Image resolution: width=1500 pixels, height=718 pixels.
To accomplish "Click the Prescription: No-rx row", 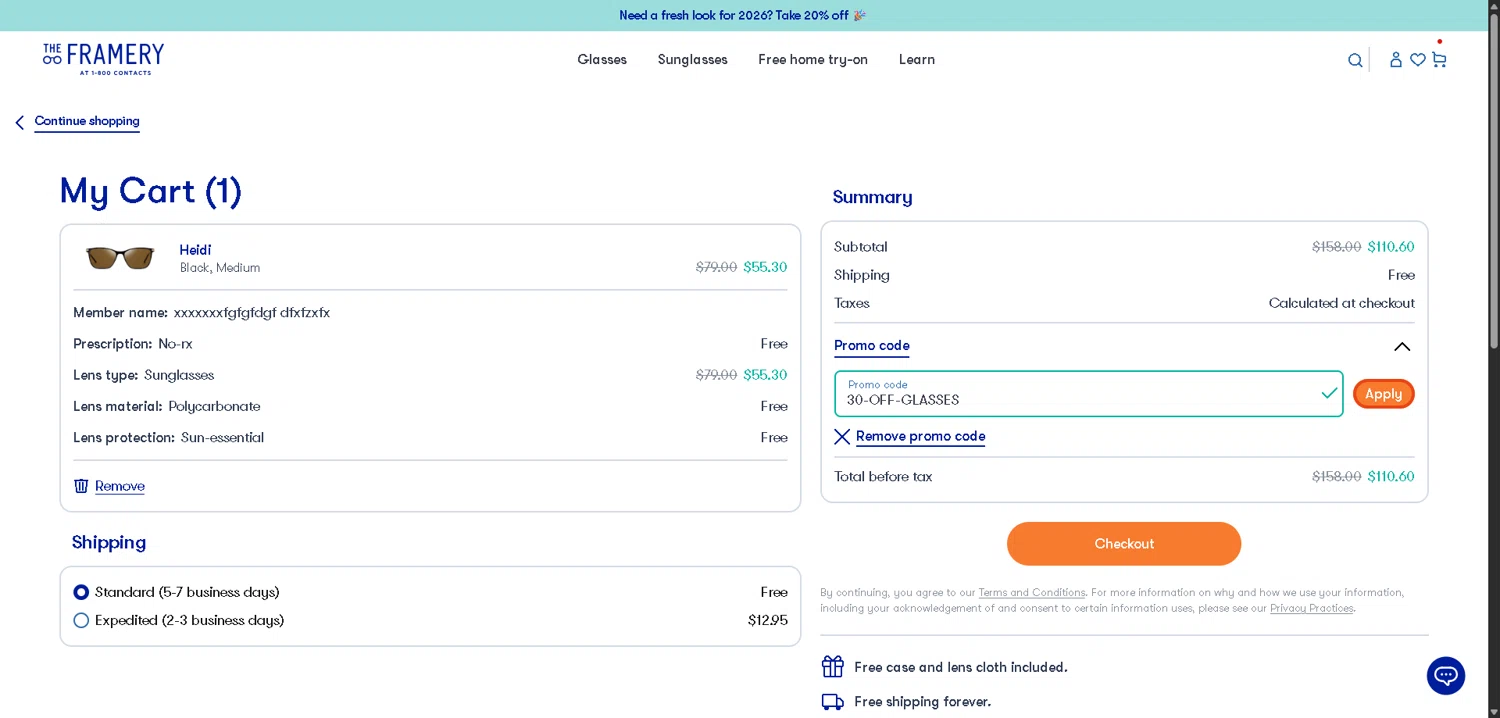I will click(430, 344).
